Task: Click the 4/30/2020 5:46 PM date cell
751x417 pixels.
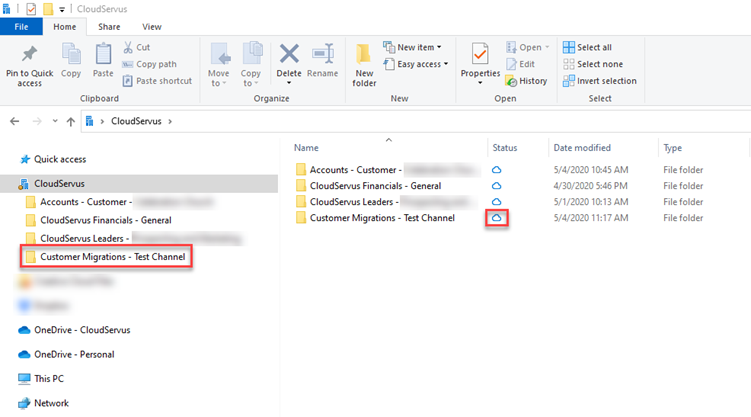Action: [x=591, y=186]
